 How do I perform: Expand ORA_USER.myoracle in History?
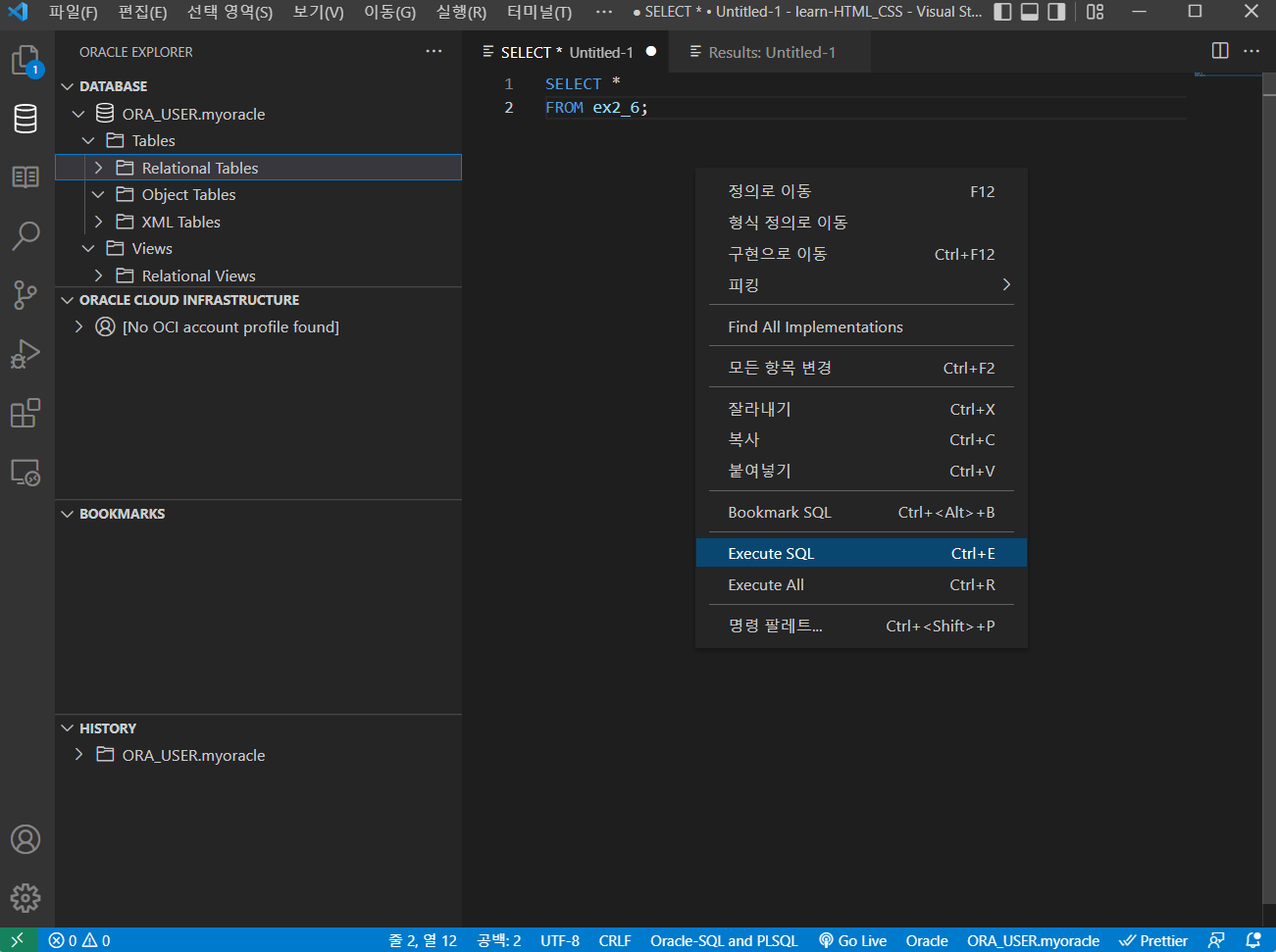(x=78, y=755)
